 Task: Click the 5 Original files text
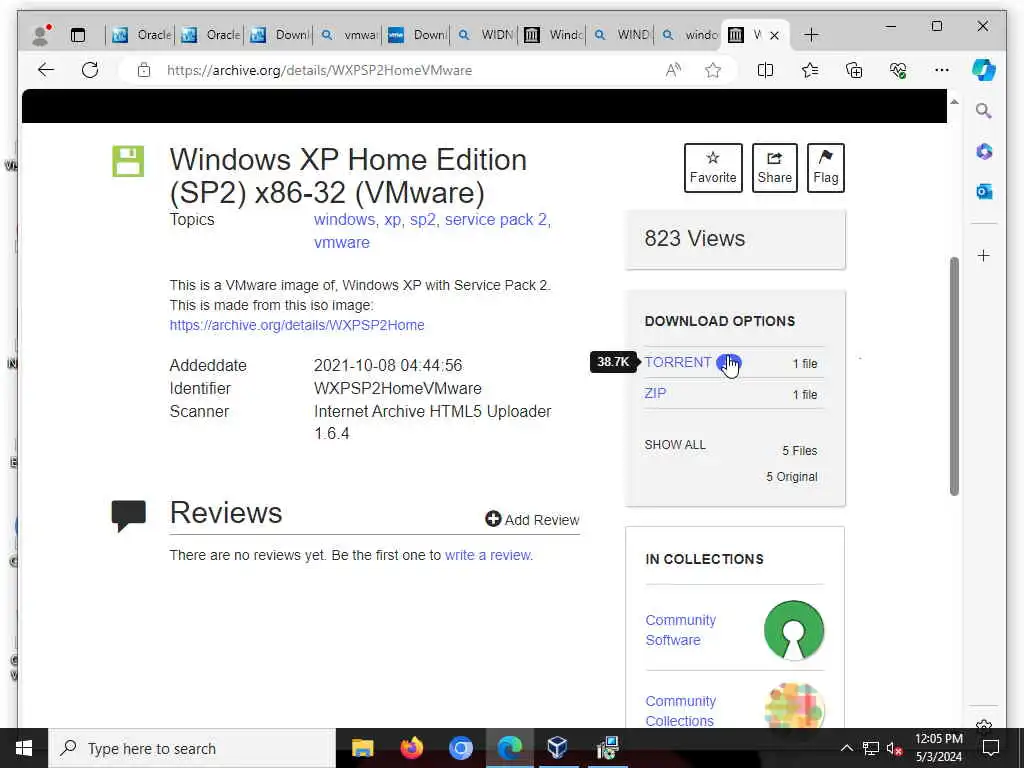792,477
